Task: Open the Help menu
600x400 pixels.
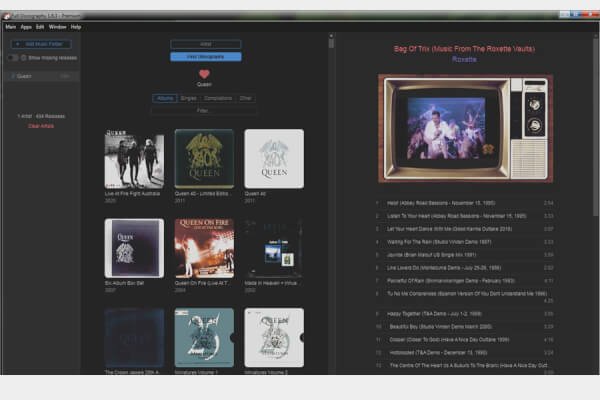Action: click(76, 27)
